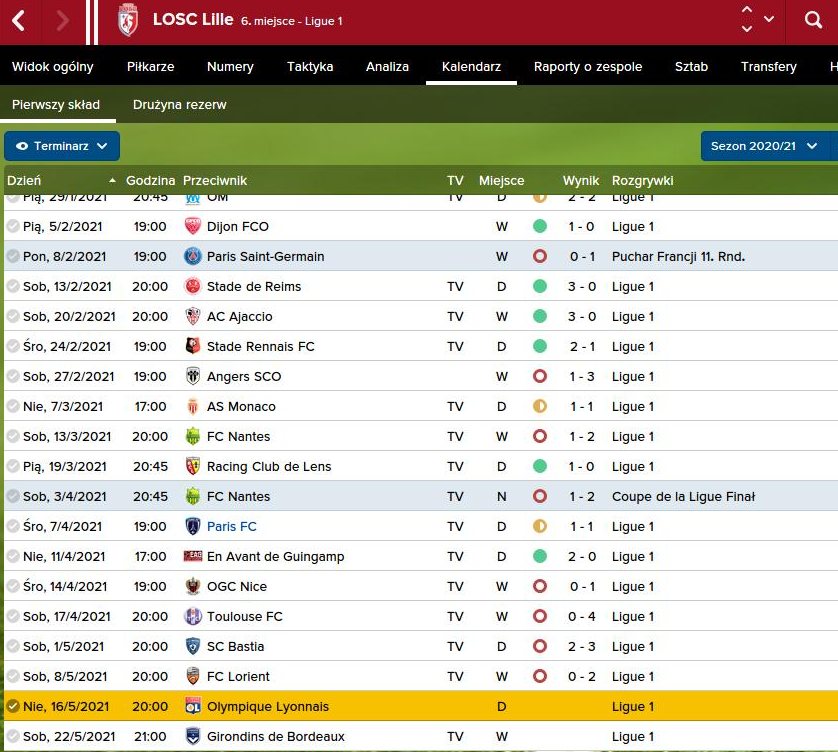Toggle the checkmark for 3/4/2021 match
Image resolution: width=838 pixels, height=752 pixels.
[x=13, y=497]
